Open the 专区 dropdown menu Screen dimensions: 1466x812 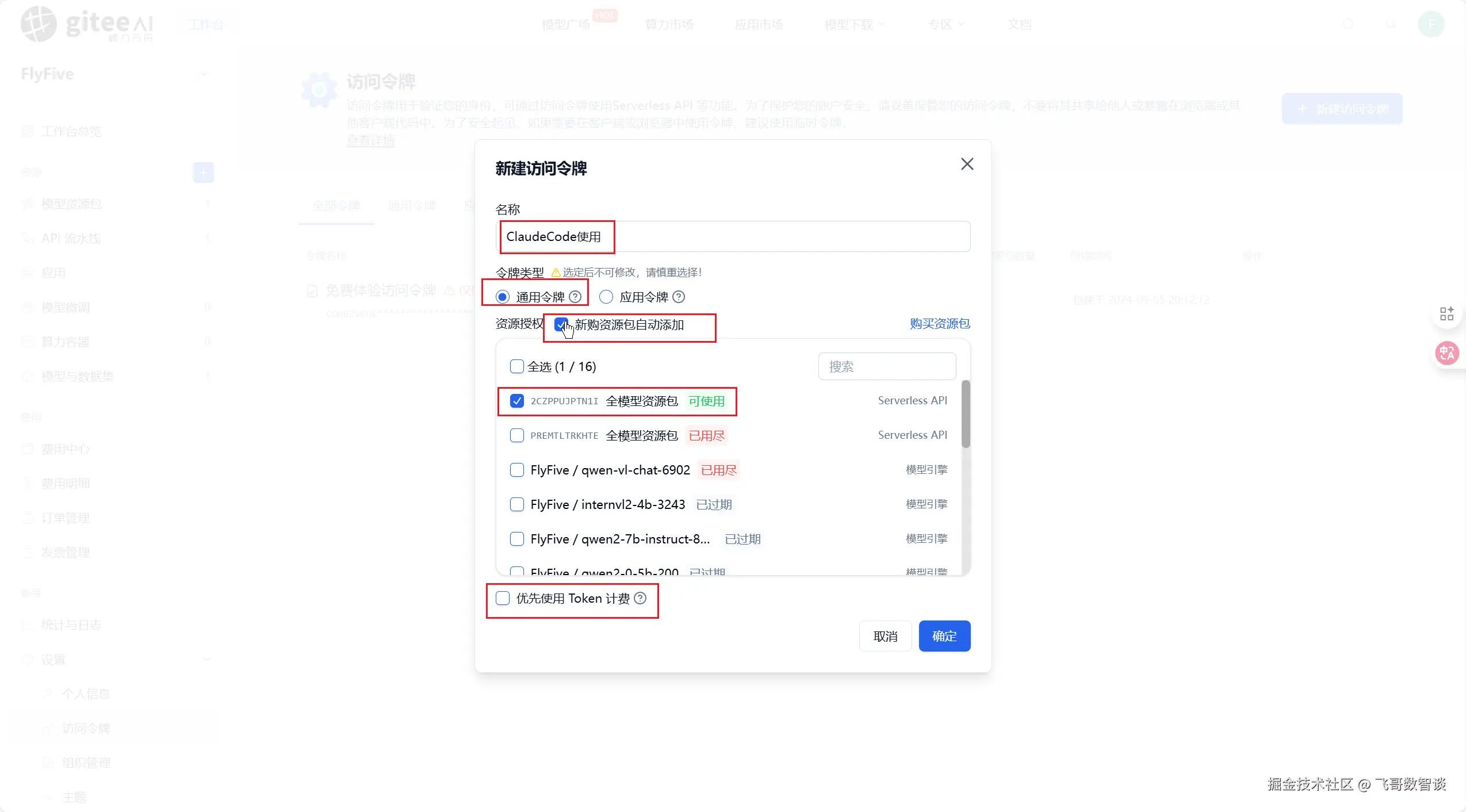click(946, 25)
